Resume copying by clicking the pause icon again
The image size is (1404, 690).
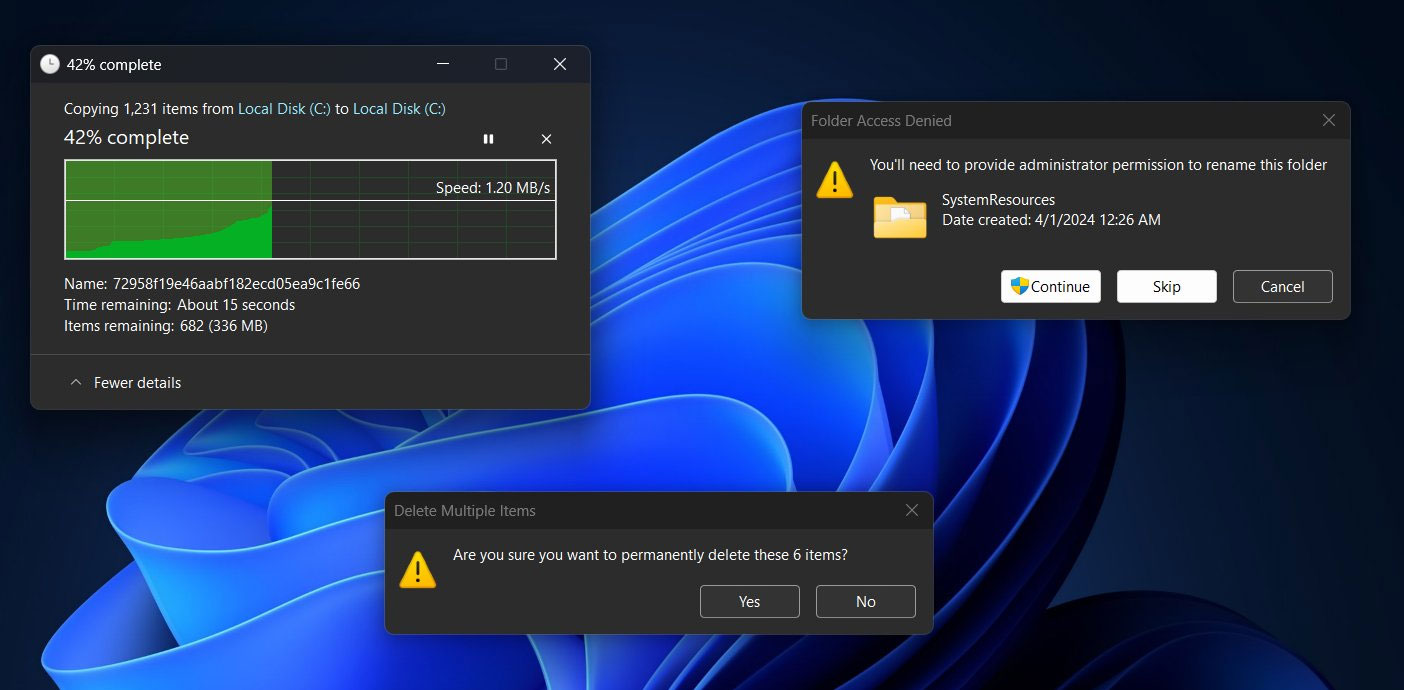coord(488,139)
